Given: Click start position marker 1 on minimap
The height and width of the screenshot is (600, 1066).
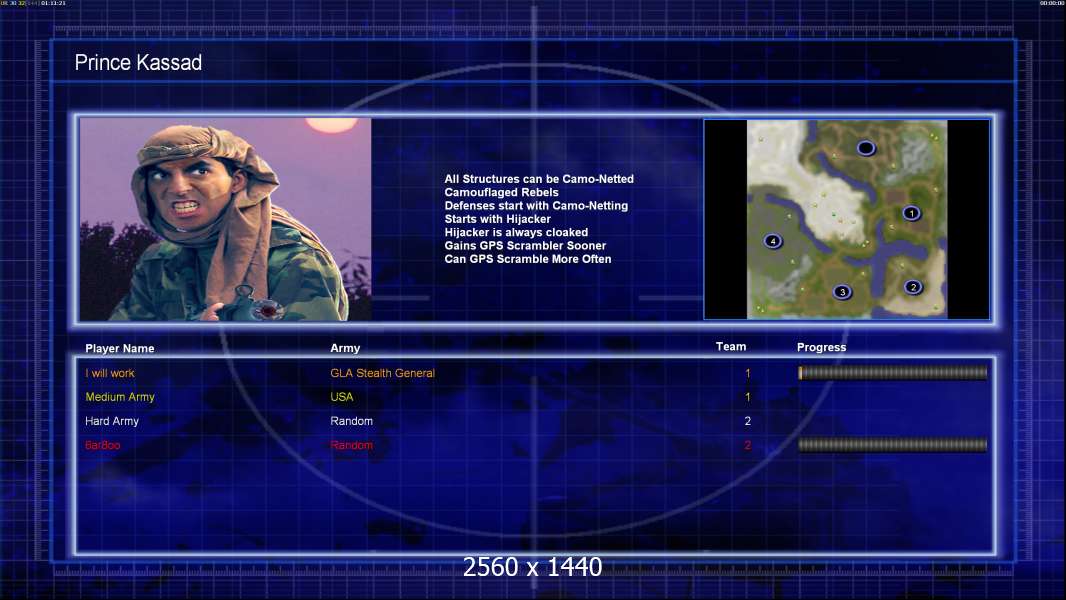Looking at the screenshot, I should click(911, 213).
